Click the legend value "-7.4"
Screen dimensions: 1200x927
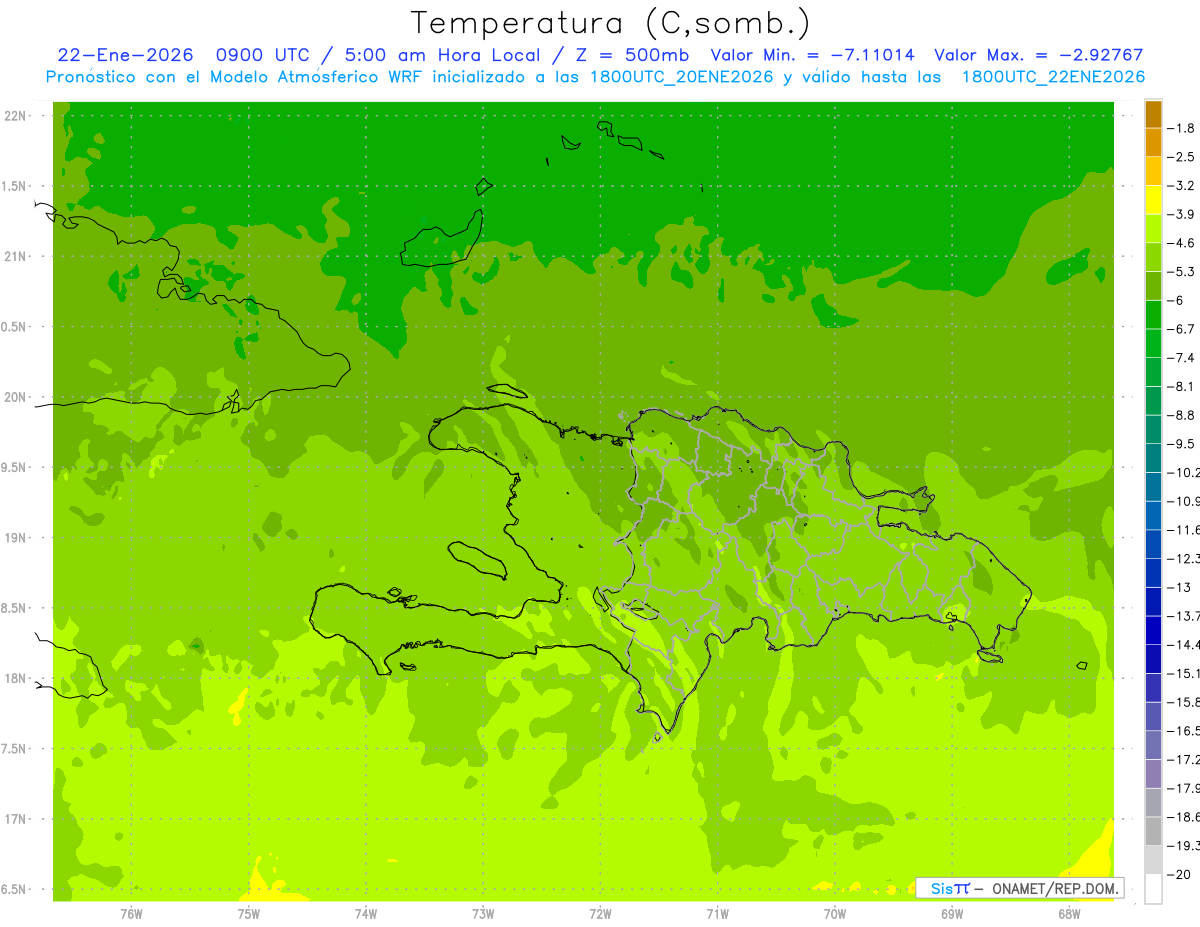tap(1183, 358)
